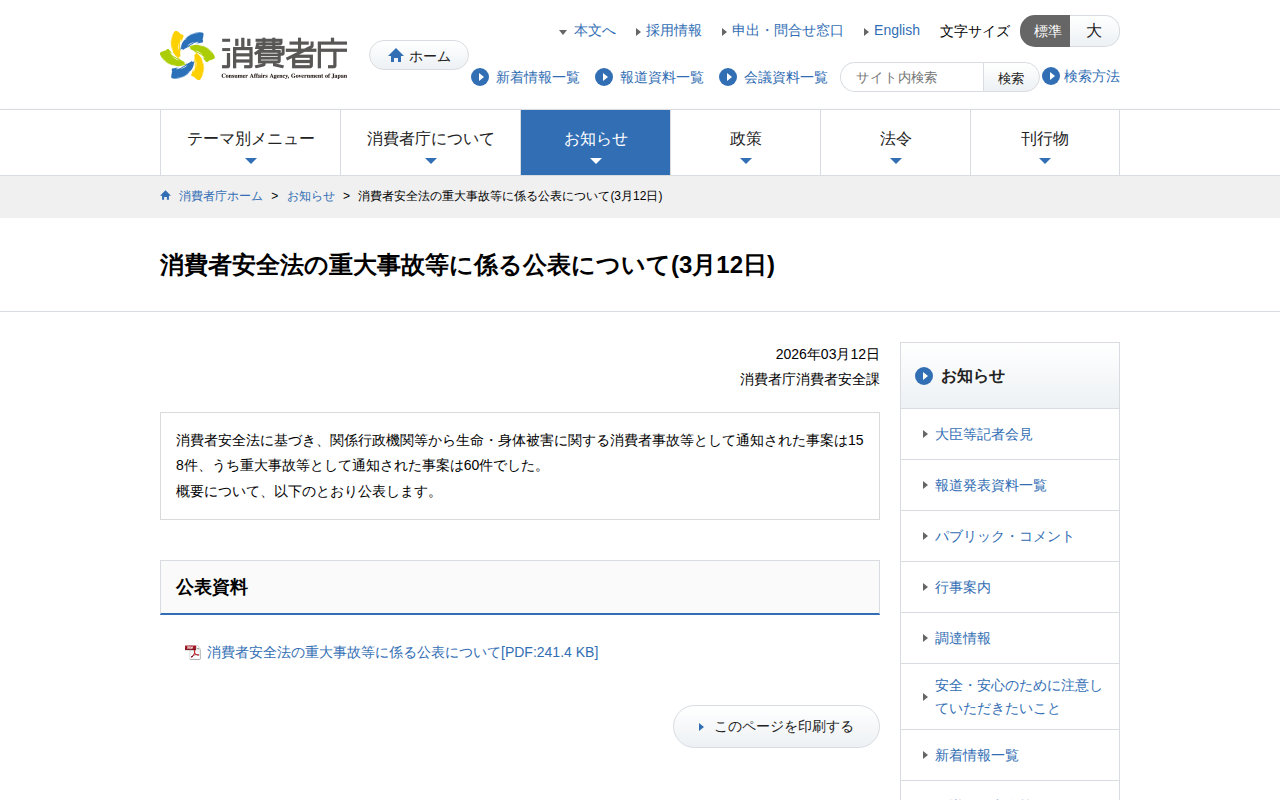
Task: Switch text size to 大
Action: (x=1094, y=31)
